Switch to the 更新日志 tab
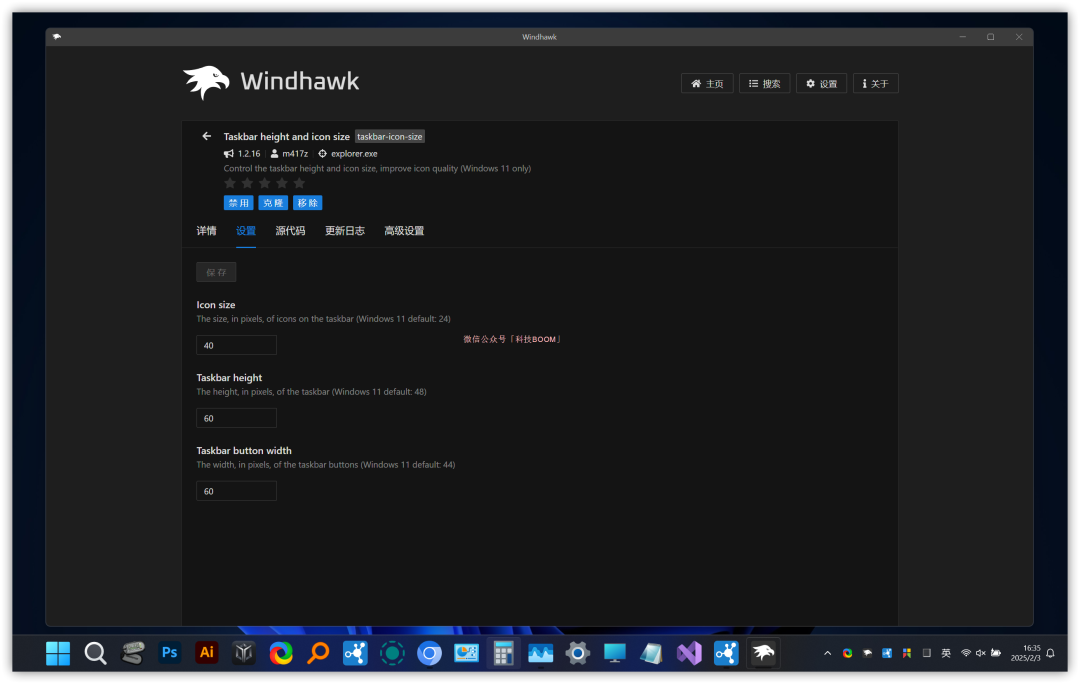The width and height of the screenshot is (1080, 684). (x=344, y=231)
